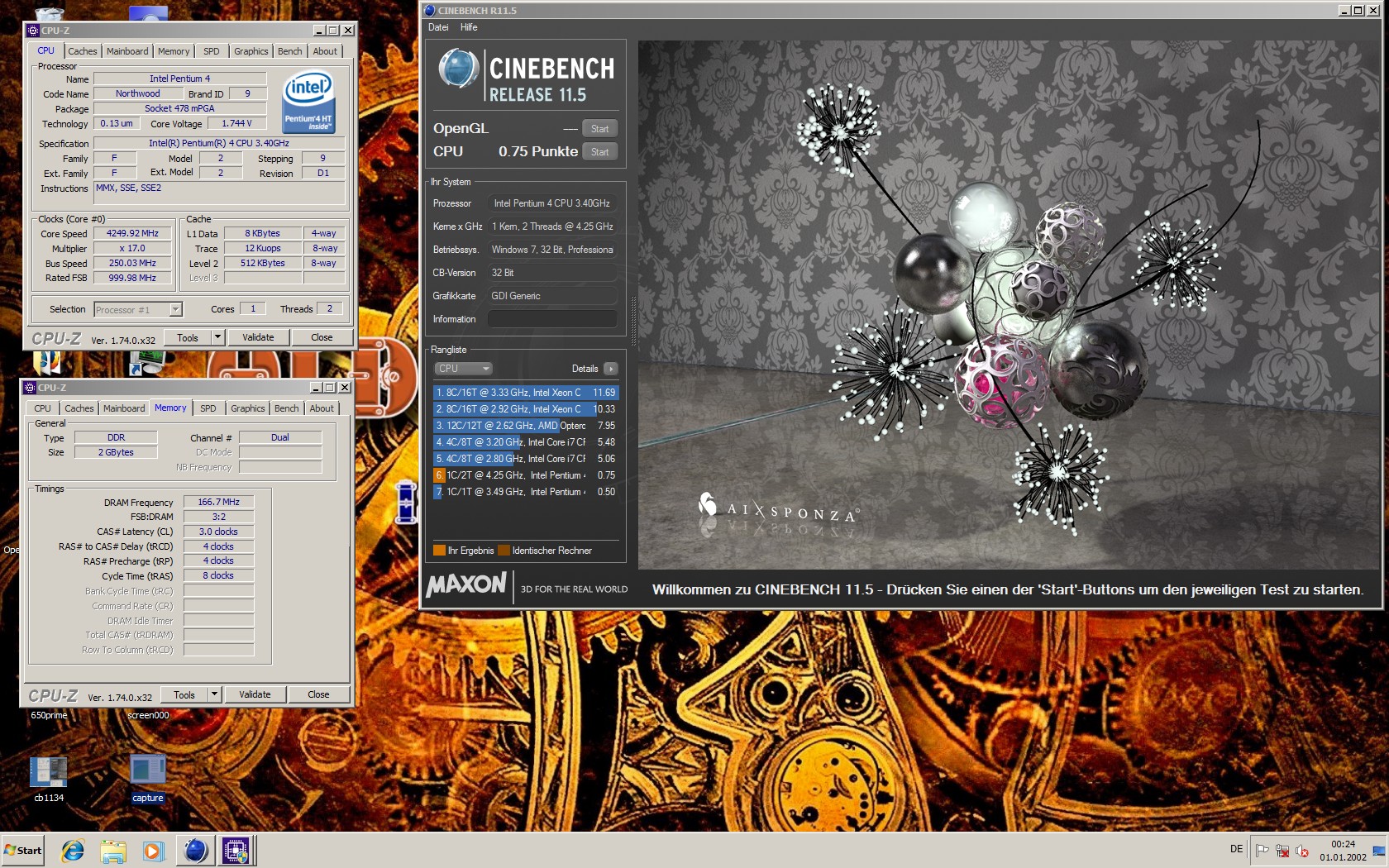Click Close button in the upper CPU-Z window
The height and width of the screenshot is (868, 1389).
tap(322, 337)
